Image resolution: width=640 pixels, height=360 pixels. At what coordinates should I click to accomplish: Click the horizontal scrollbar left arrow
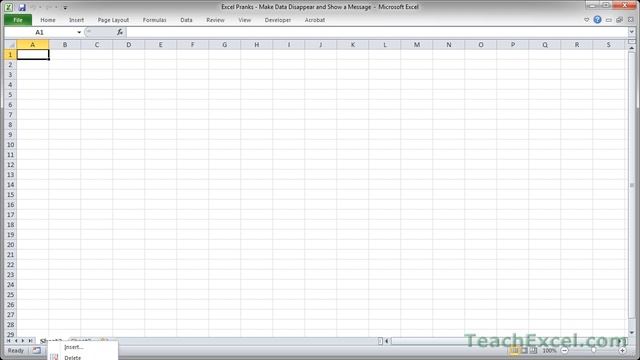pos(387,341)
